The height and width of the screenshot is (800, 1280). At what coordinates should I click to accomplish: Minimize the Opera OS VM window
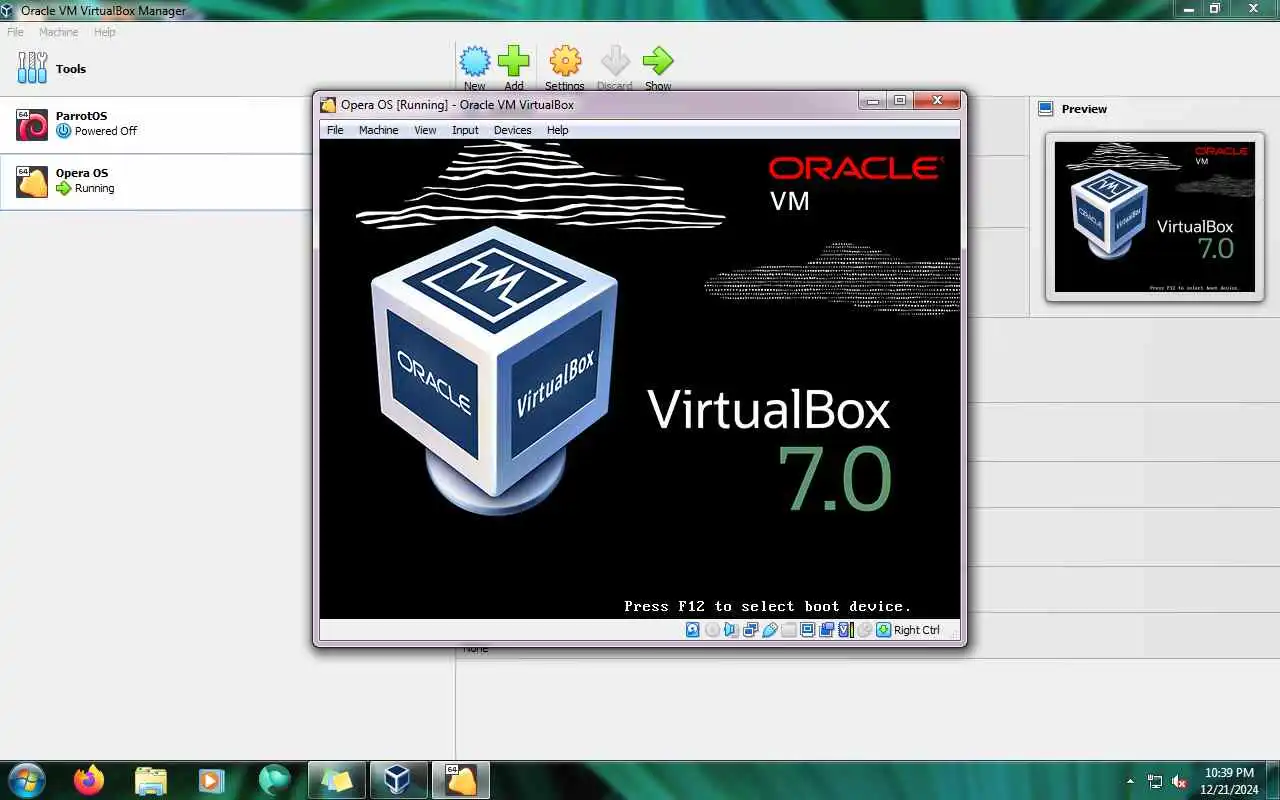873,100
